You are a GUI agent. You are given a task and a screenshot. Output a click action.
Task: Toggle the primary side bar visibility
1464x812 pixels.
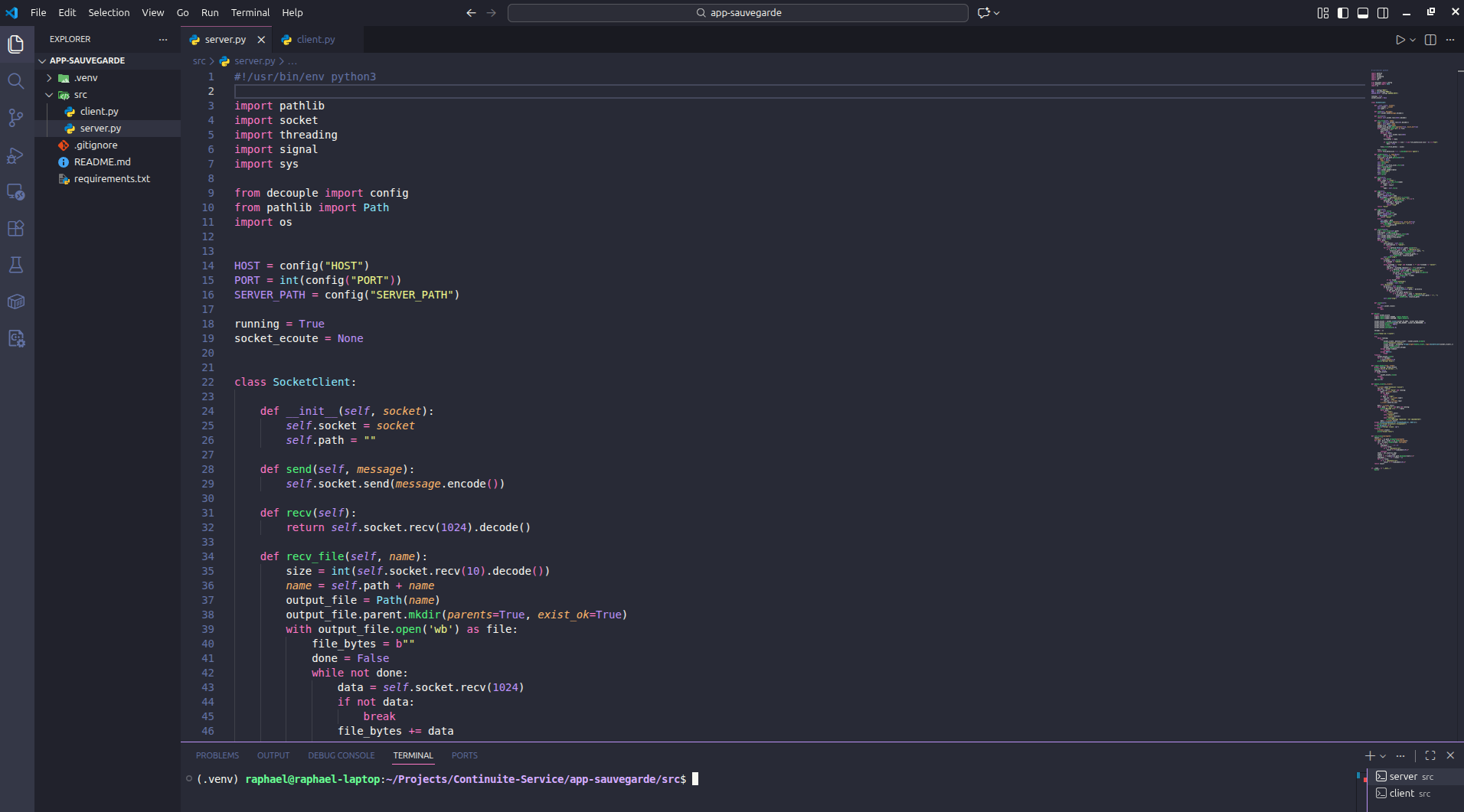[x=1343, y=13]
